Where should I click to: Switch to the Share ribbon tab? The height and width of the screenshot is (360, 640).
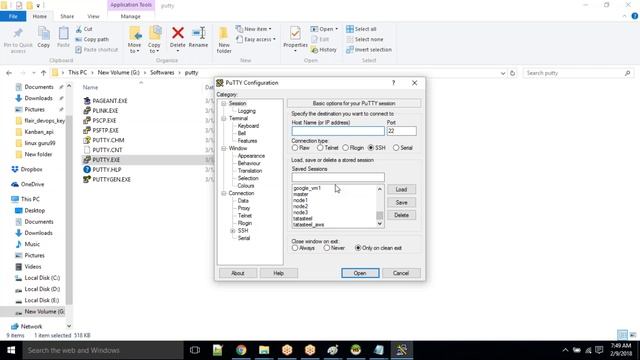point(67,16)
